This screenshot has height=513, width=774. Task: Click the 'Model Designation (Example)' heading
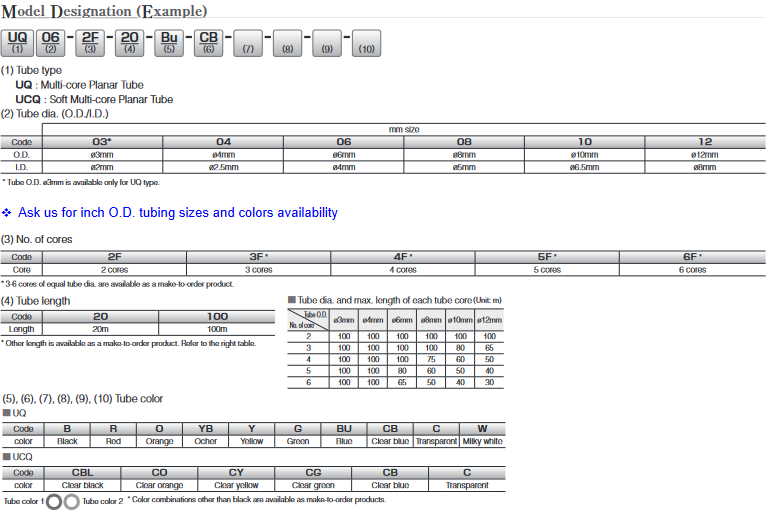[x=104, y=11]
